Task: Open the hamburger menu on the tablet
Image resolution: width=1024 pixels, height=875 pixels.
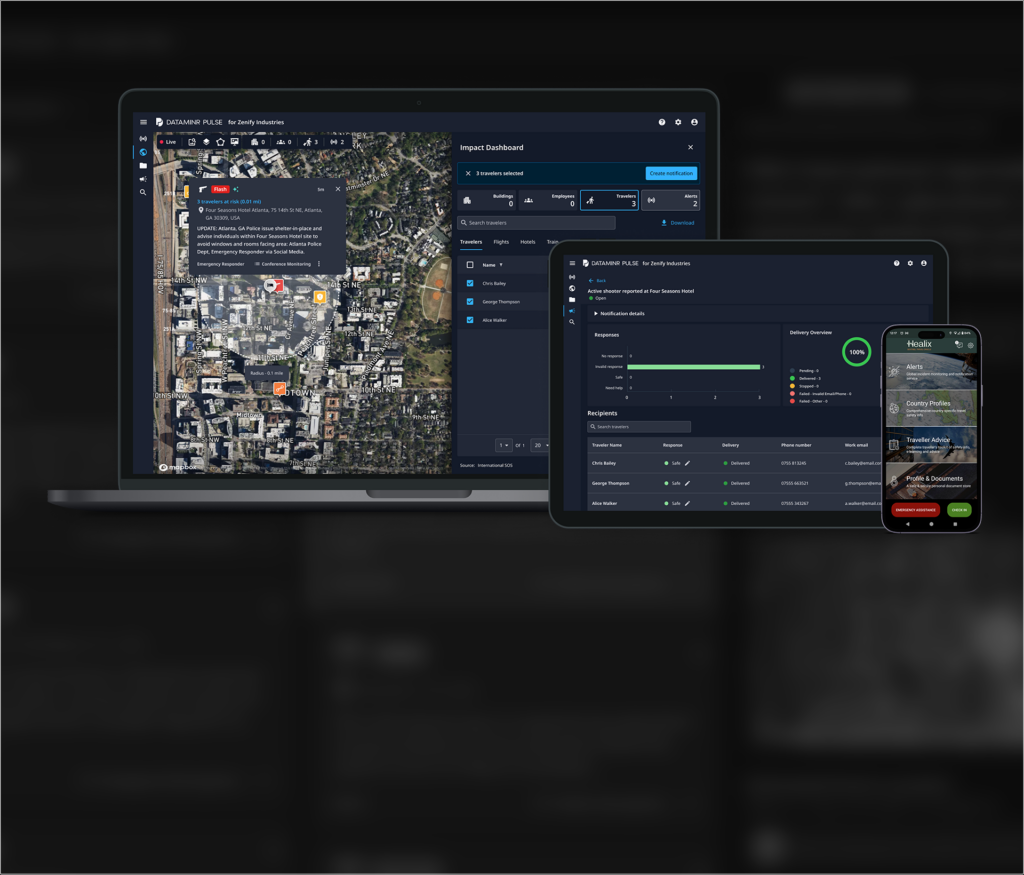Action: coord(572,263)
